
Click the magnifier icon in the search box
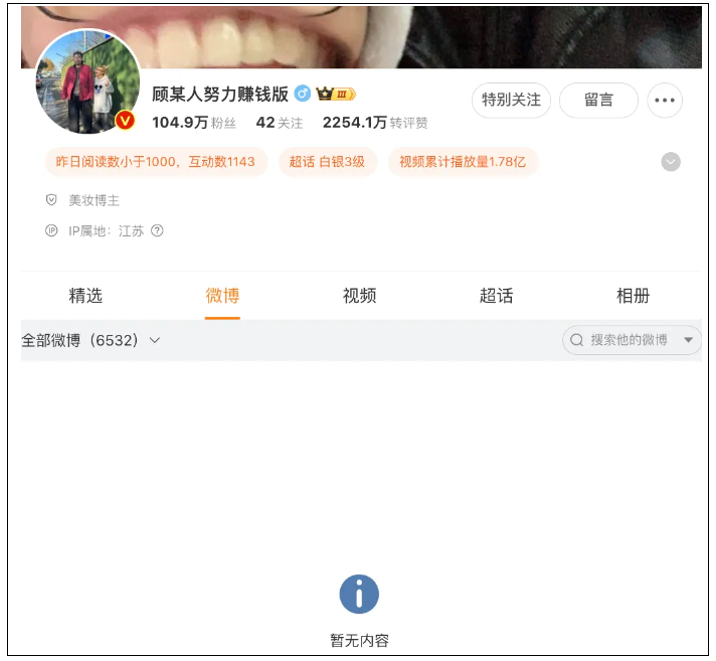click(577, 340)
